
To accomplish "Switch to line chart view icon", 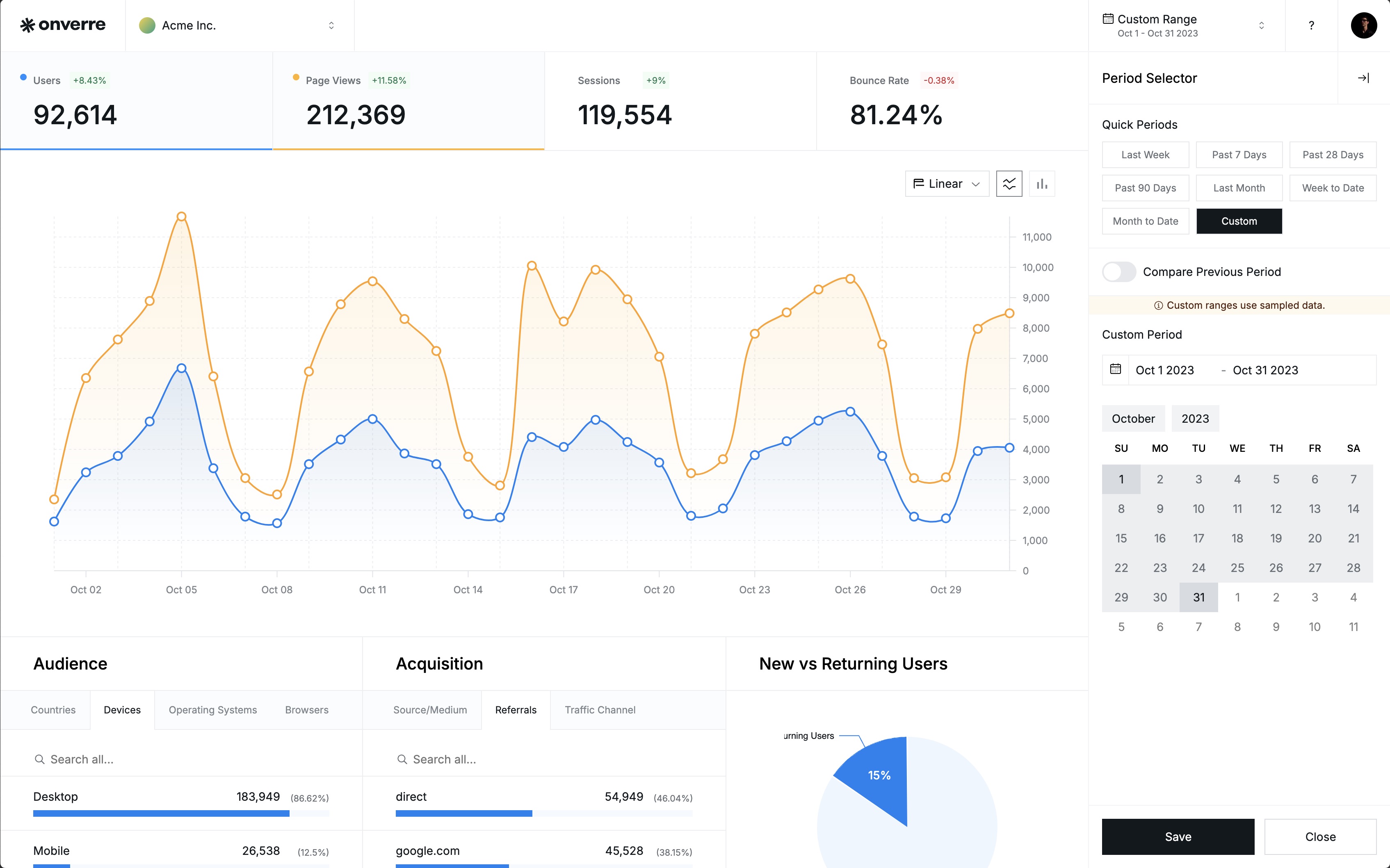I will click(x=1009, y=184).
